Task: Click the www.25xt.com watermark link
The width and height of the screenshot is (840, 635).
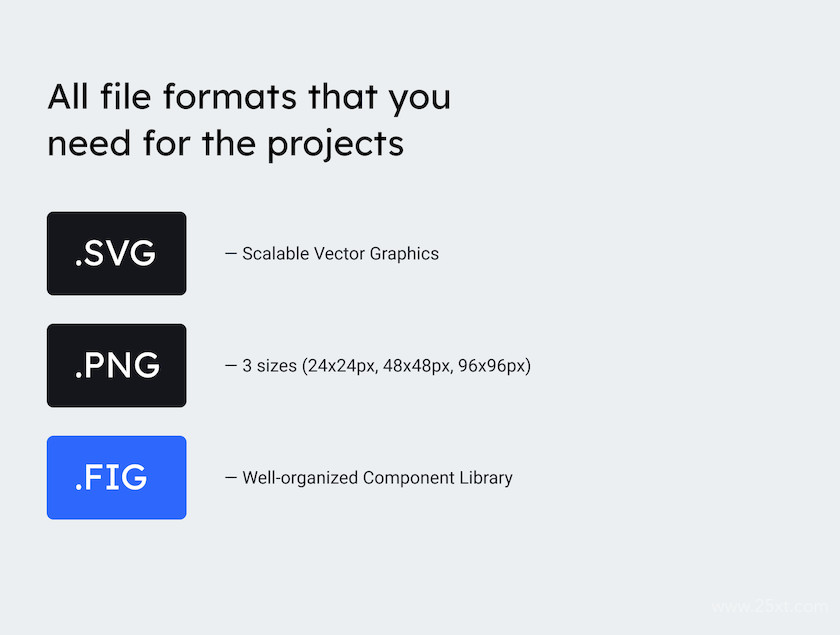Action: (x=770, y=606)
